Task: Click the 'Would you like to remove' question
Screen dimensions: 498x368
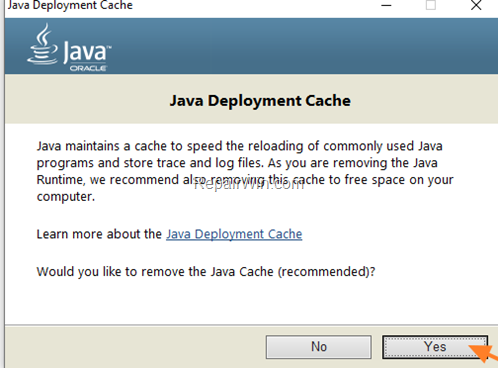Action: click(x=206, y=272)
